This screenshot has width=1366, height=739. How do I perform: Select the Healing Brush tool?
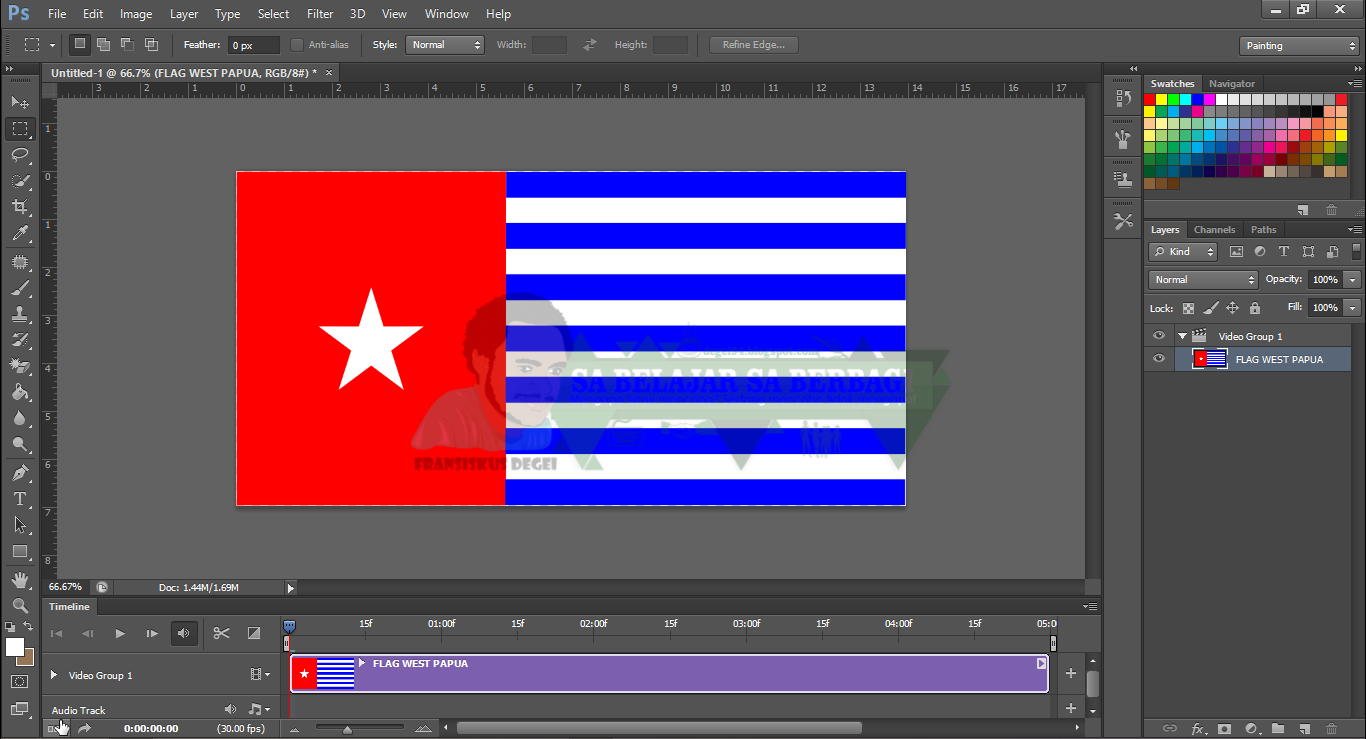click(x=20, y=262)
